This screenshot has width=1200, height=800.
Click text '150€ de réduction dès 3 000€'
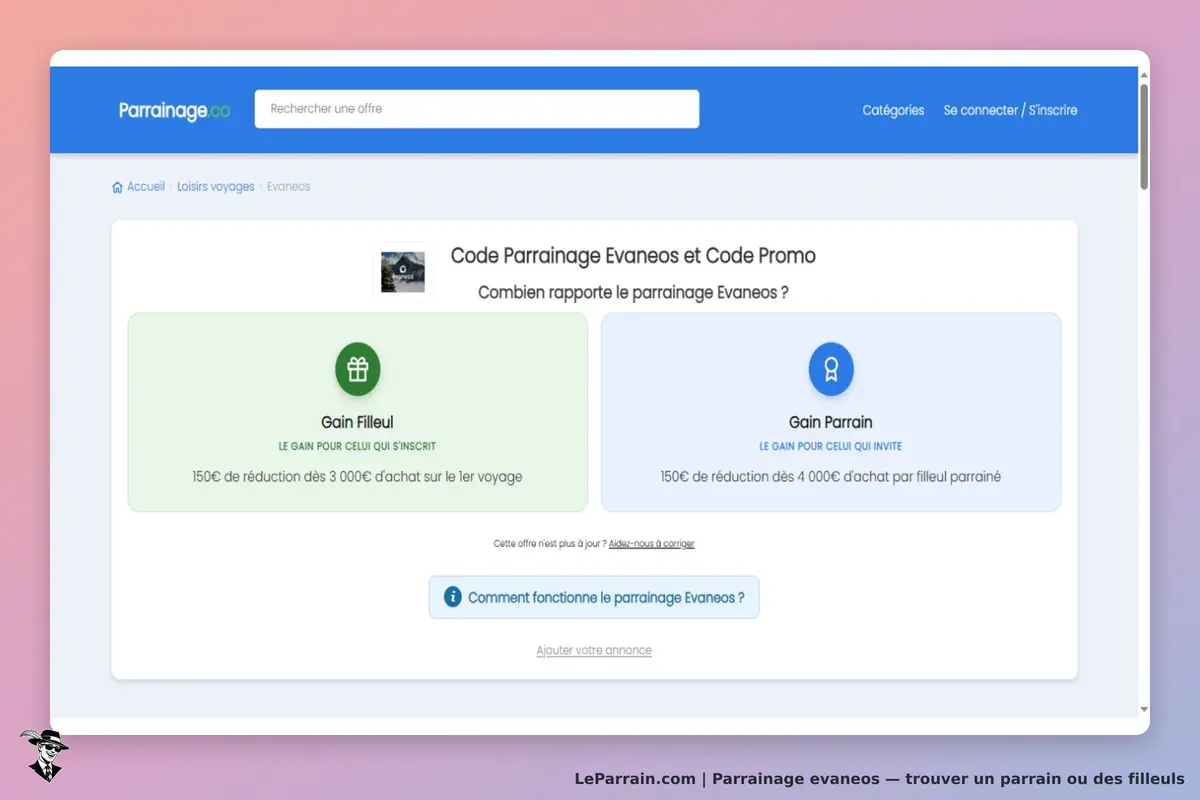[x=270, y=477]
